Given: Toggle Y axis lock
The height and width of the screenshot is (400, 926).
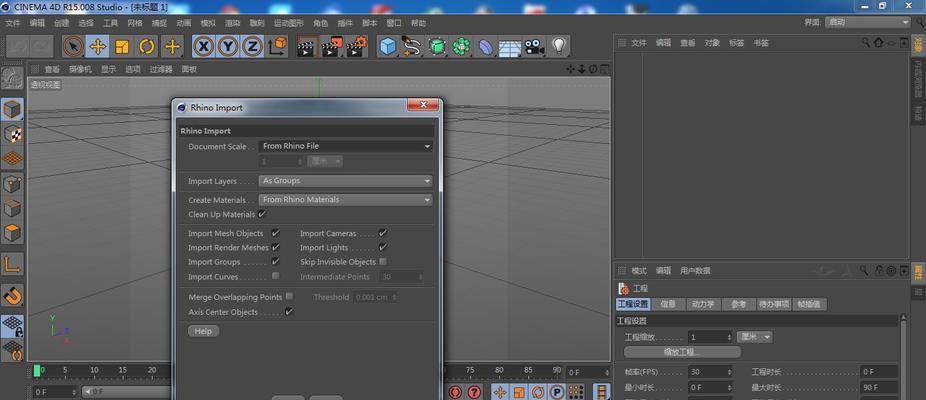Looking at the screenshot, I should 228,46.
